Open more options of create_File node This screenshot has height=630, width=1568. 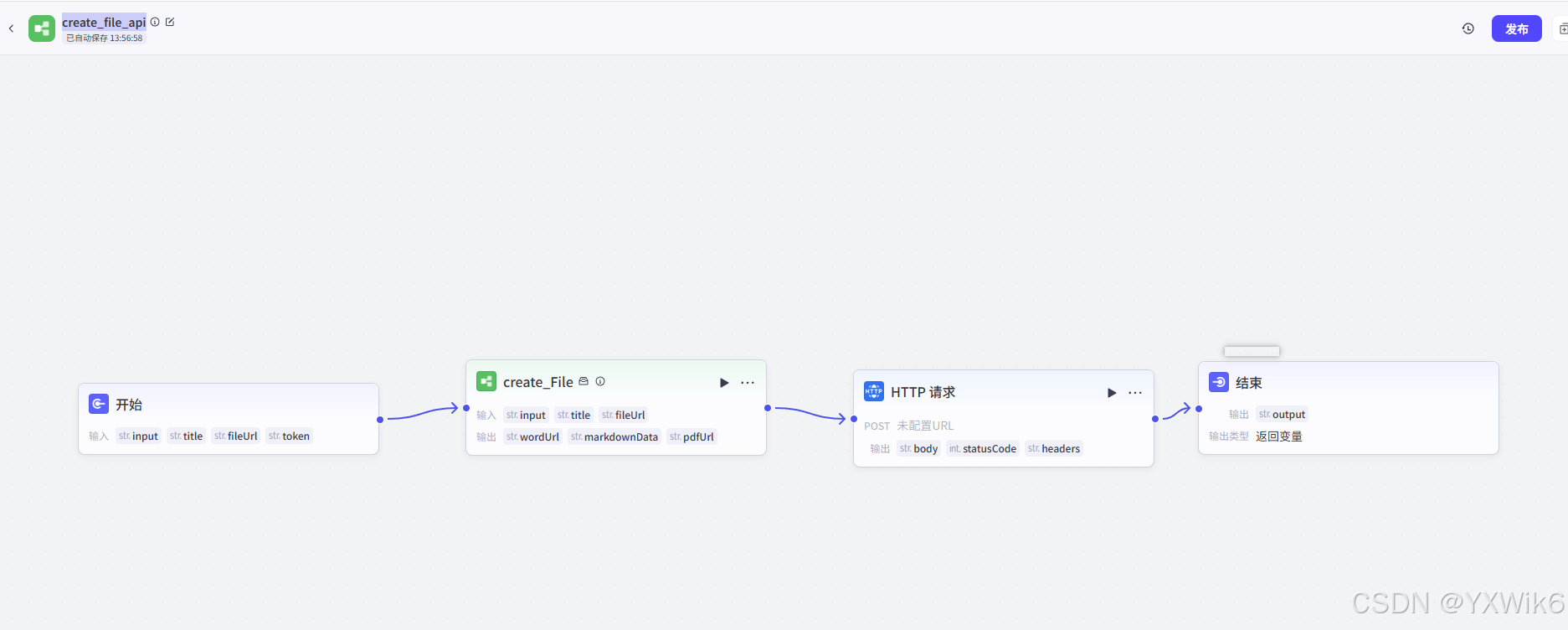(x=748, y=382)
